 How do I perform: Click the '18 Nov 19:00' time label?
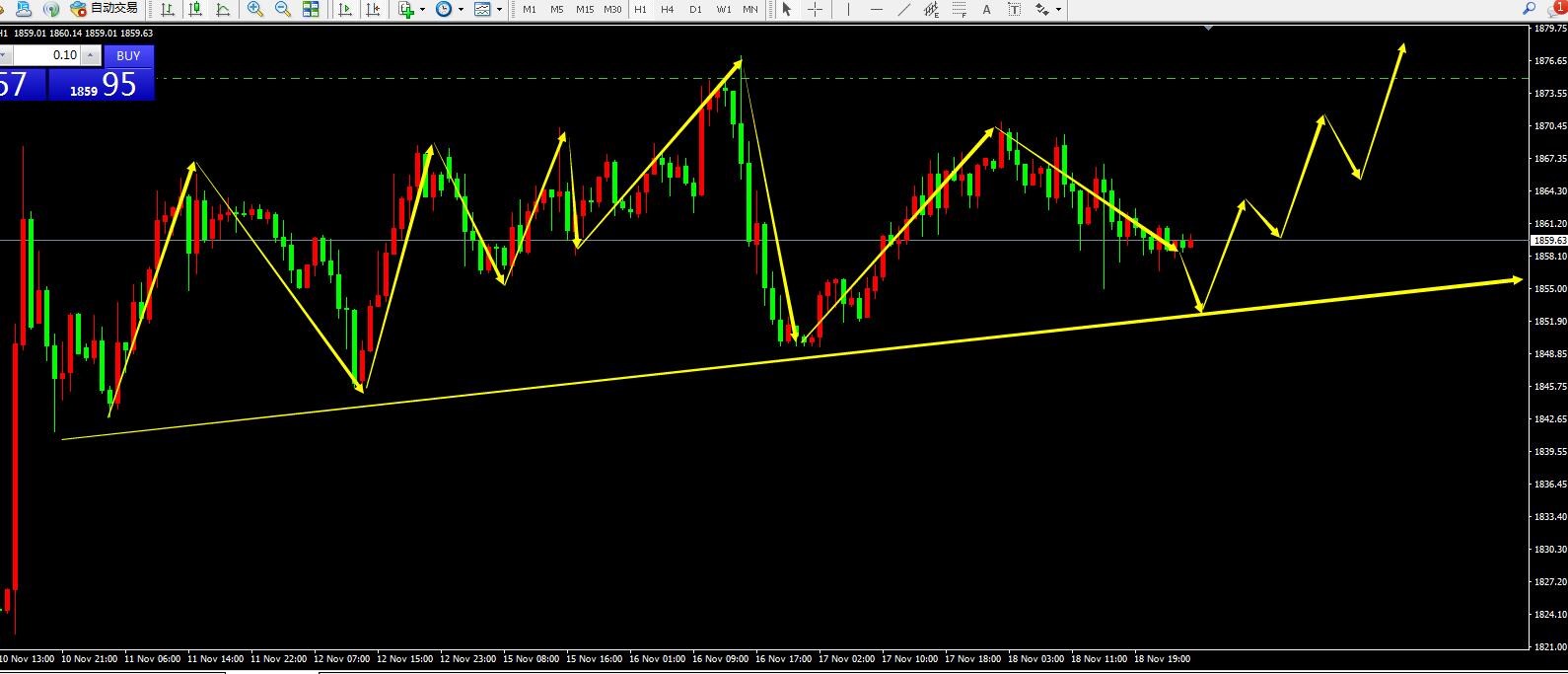1162,658
